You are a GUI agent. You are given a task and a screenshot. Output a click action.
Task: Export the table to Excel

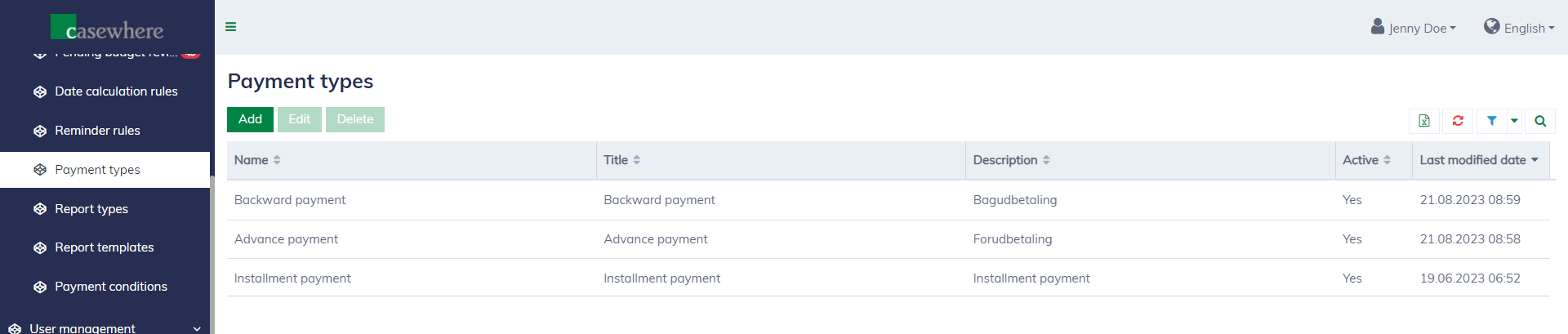click(x=1424, y=121)
